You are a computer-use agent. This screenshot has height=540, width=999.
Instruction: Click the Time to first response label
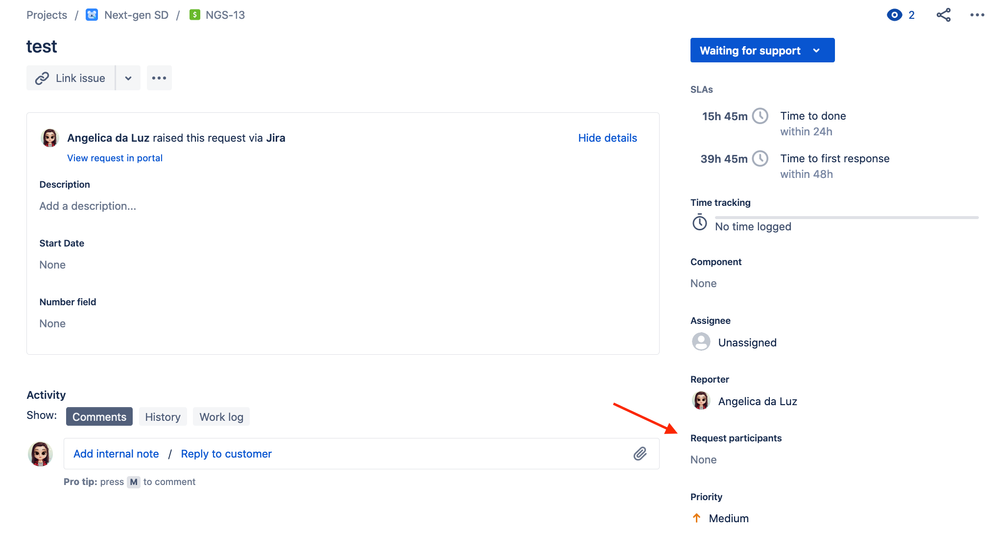tap(835, 159)
